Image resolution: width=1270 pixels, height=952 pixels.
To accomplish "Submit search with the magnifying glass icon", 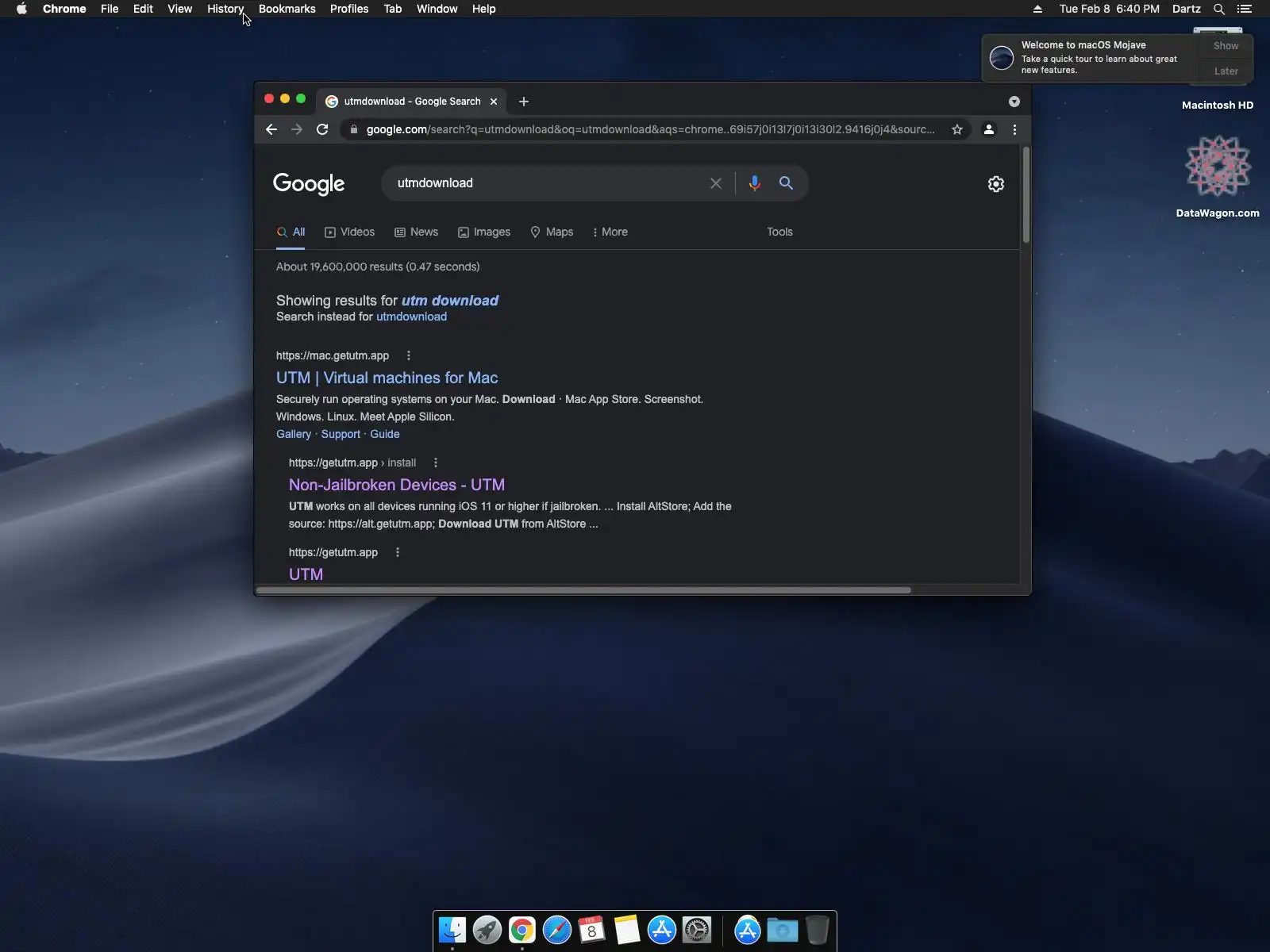I will click(786, 183).
